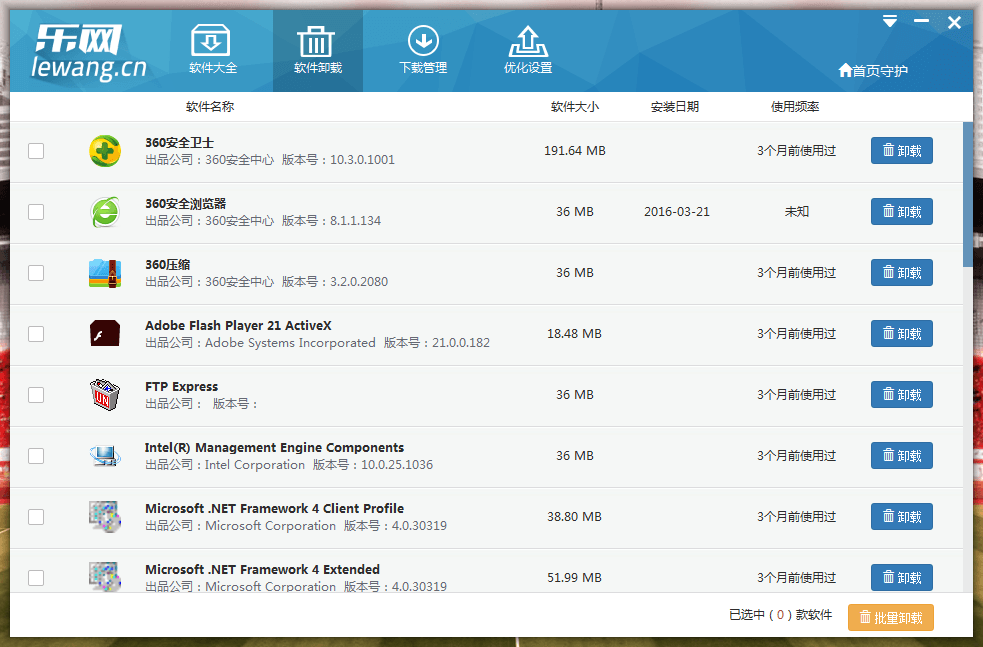Open the 软件大全 software library tab
The width and height of the screenshot is (983, 647).
[x=213, y=50]
